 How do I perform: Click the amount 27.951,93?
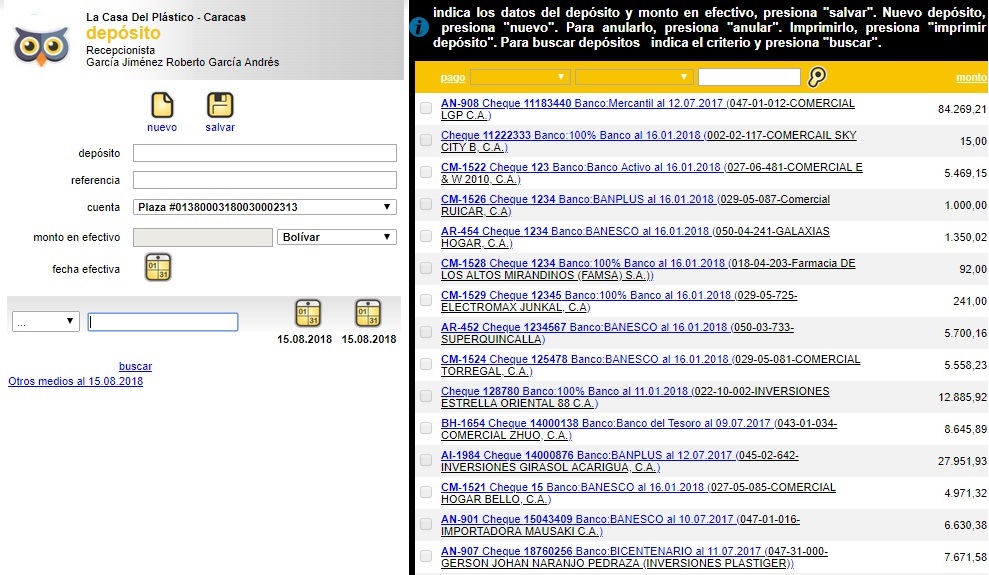click(962, 462)
